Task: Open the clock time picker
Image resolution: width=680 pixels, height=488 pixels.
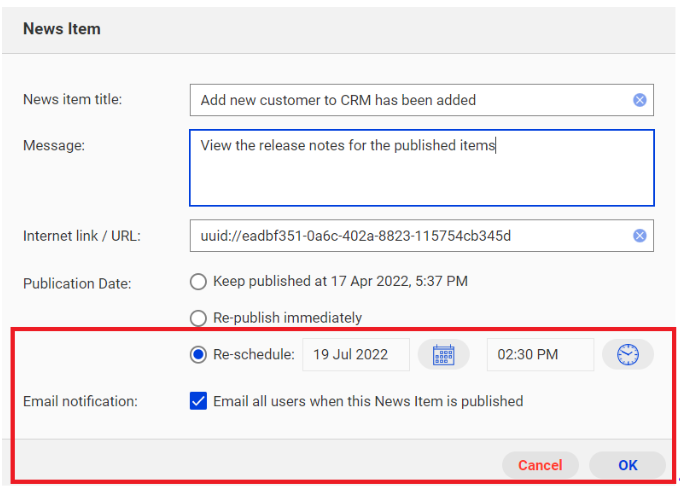Action: pyautogui.click(x=628, y=354)
